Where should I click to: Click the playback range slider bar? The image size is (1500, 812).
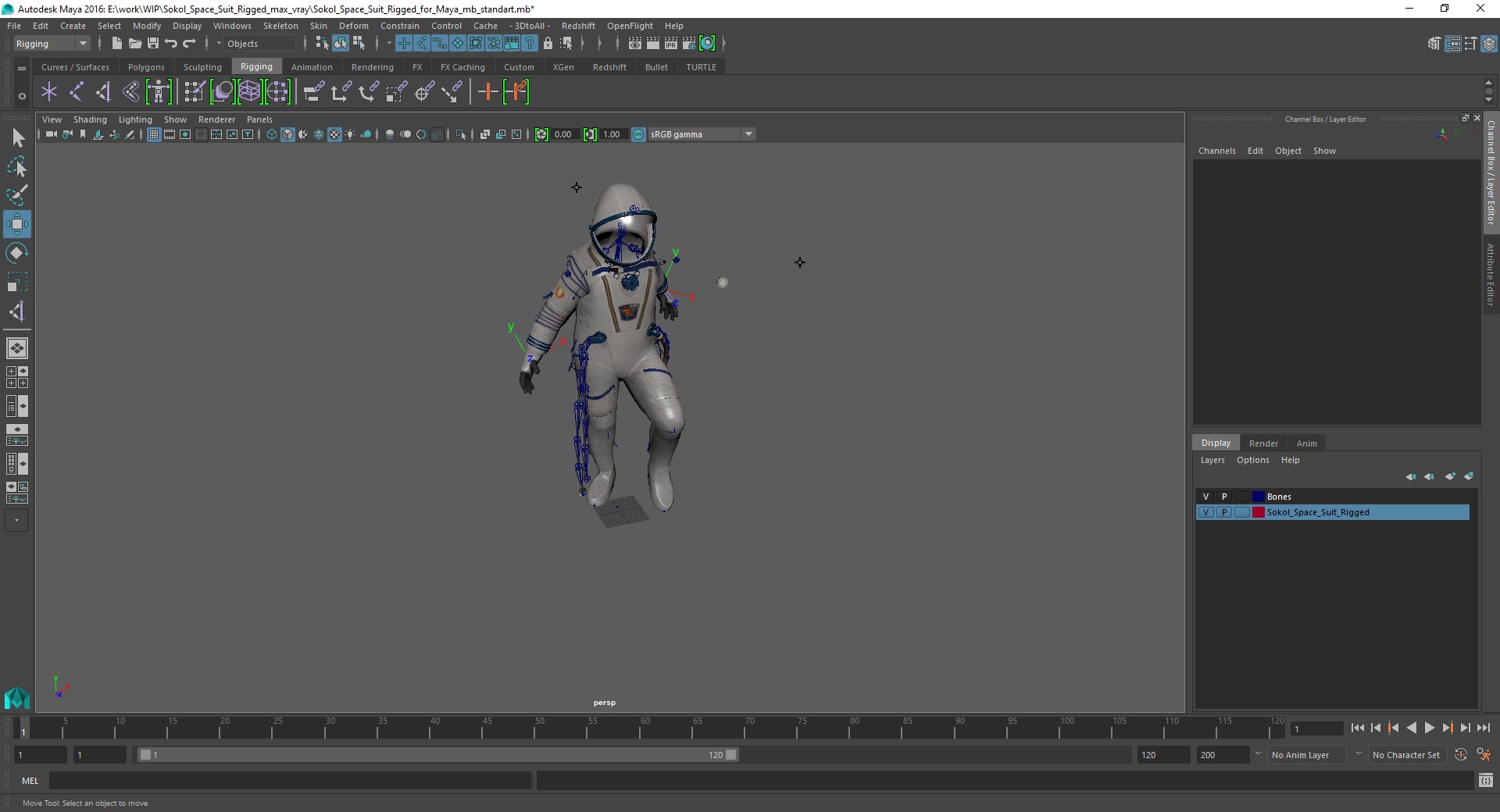(437, 755)
